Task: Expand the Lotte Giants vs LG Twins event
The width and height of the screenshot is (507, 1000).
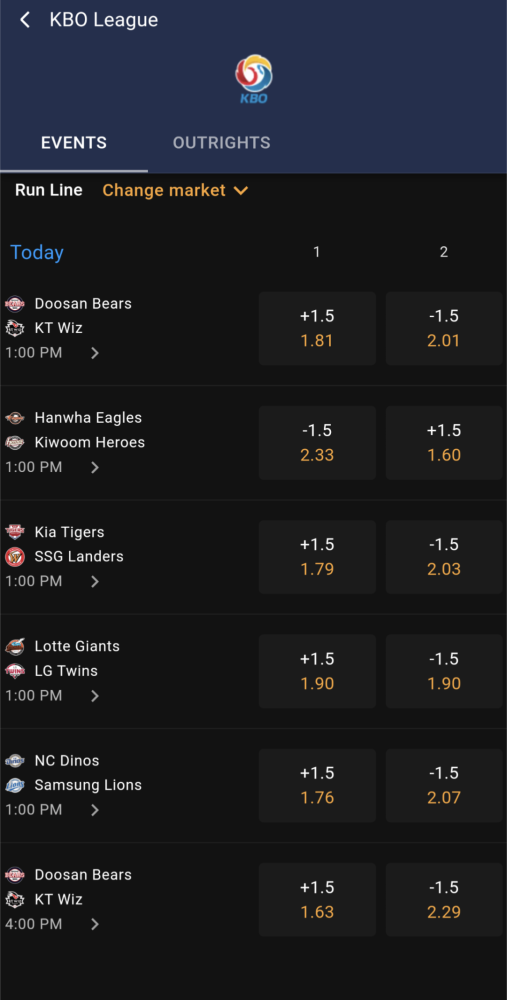Action: click(x=95, y=695)
